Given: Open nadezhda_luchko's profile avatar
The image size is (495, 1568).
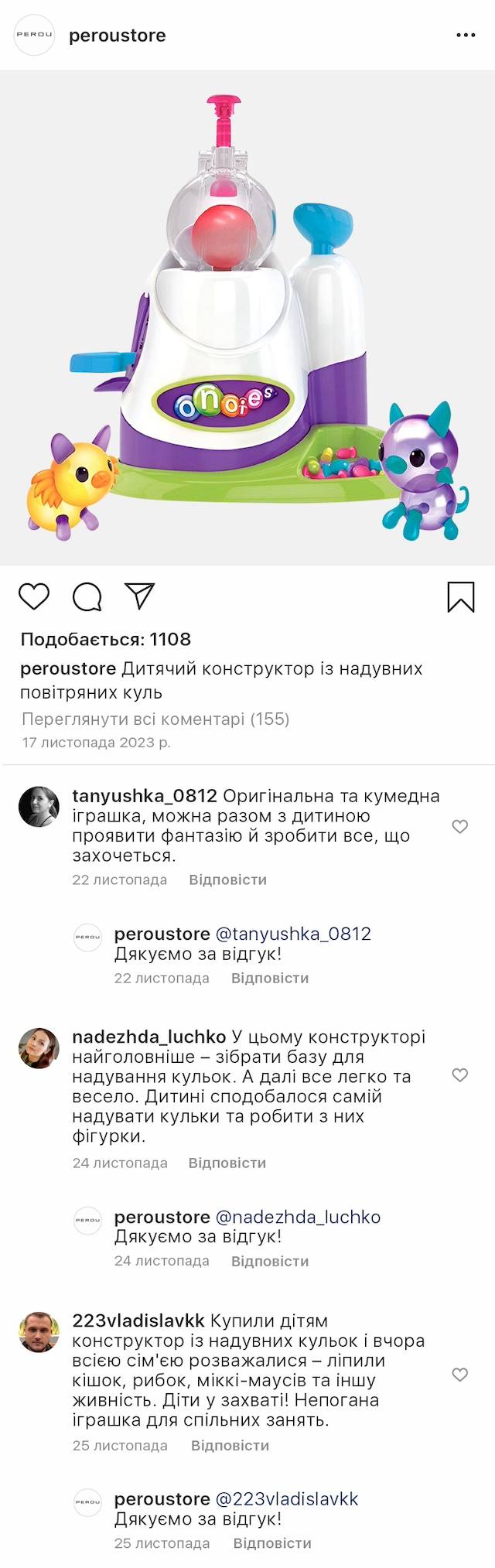Looking at the screenshot, I should 39,1048.
